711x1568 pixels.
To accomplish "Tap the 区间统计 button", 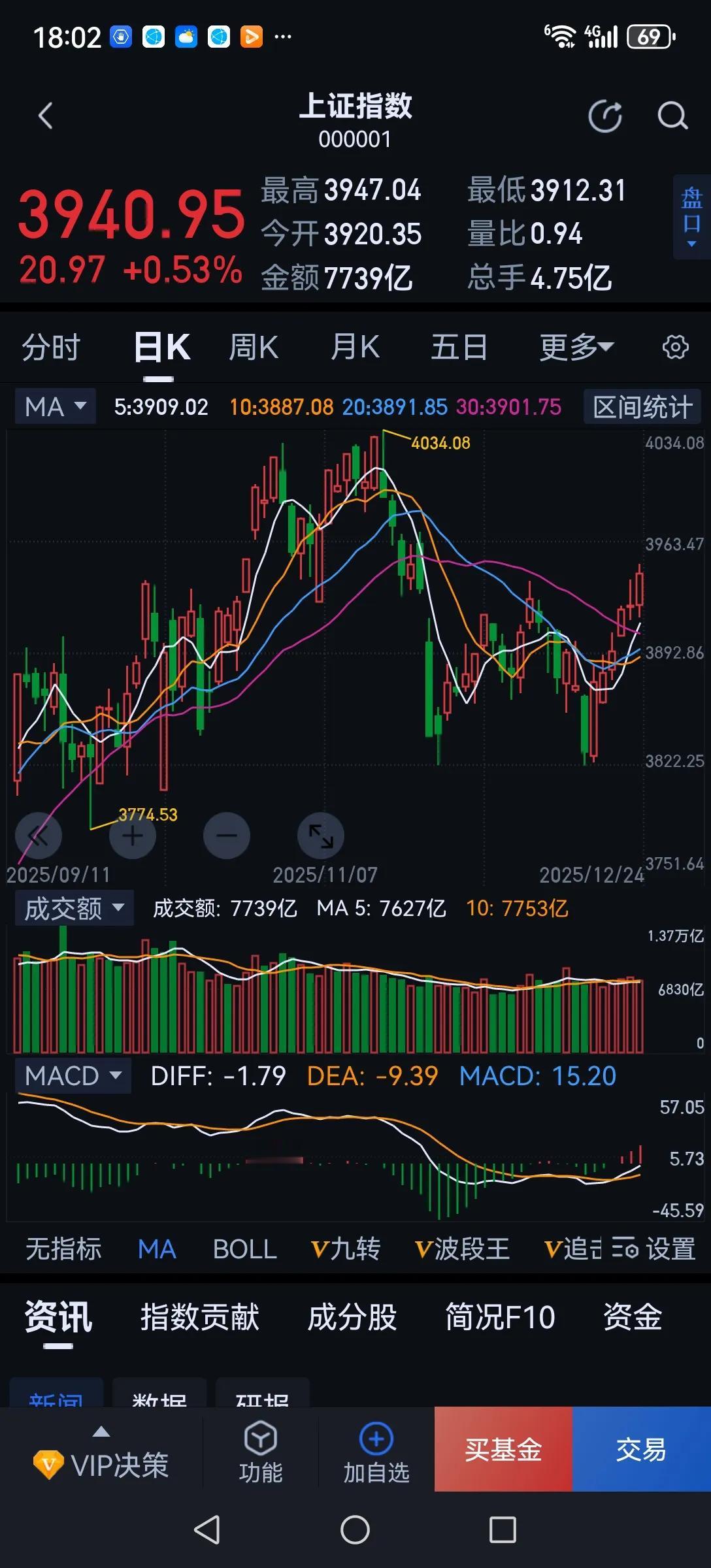I will (642, 406).
